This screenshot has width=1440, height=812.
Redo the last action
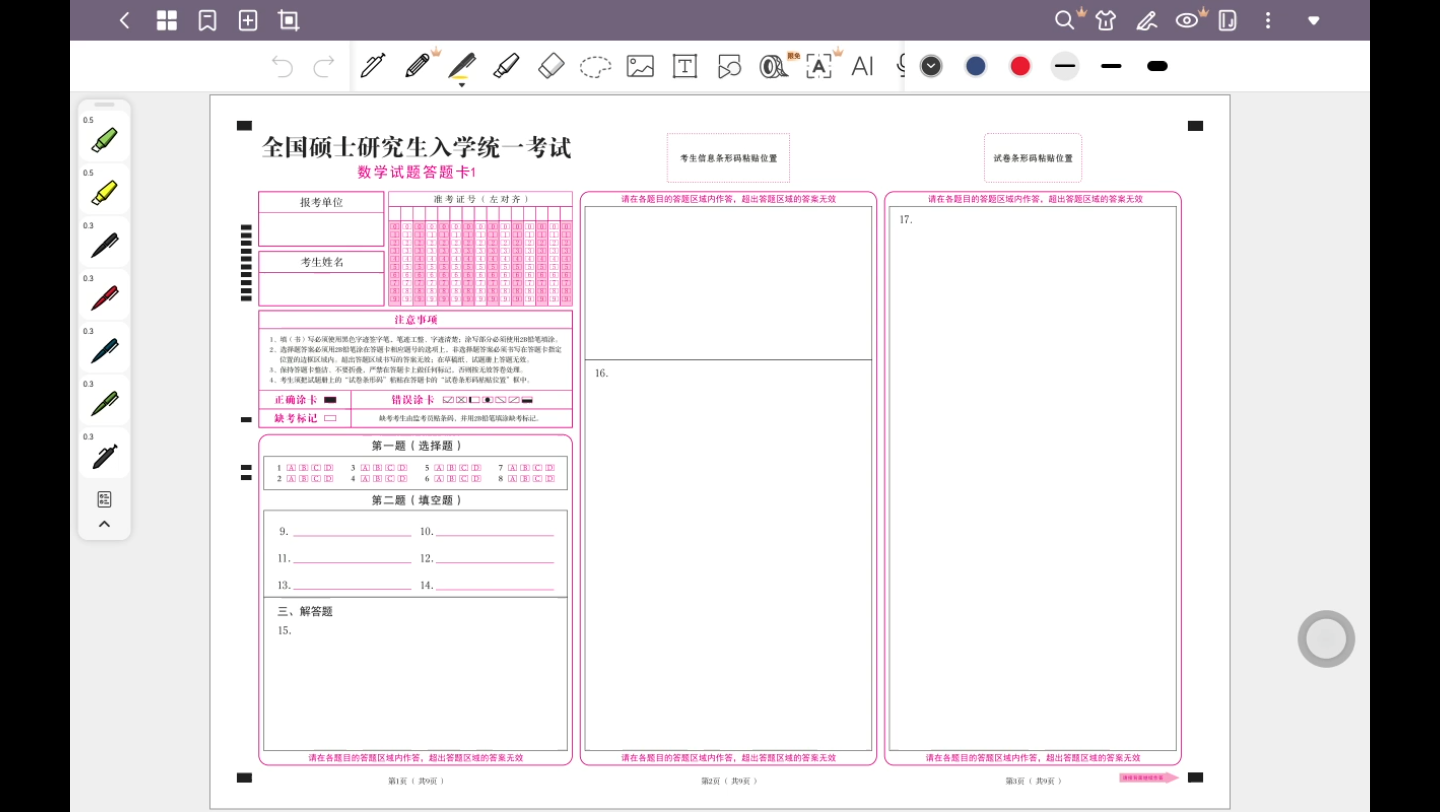pyautogui.click(x=324, y=66)
